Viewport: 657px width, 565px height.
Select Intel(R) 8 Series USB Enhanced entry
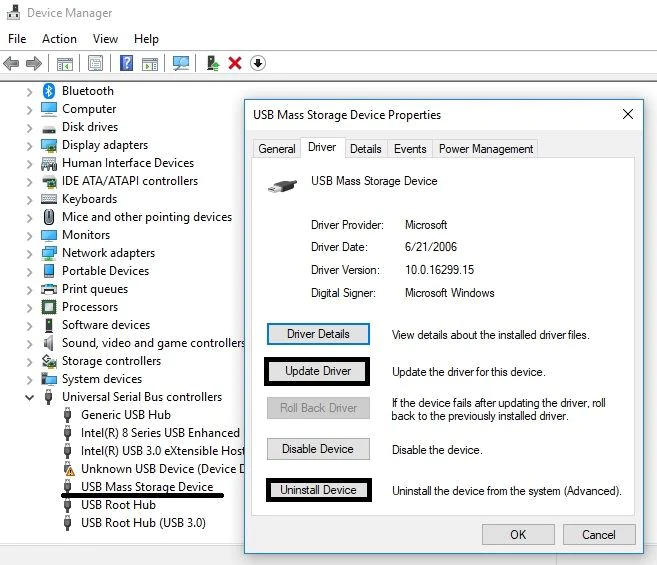[160, 433]
